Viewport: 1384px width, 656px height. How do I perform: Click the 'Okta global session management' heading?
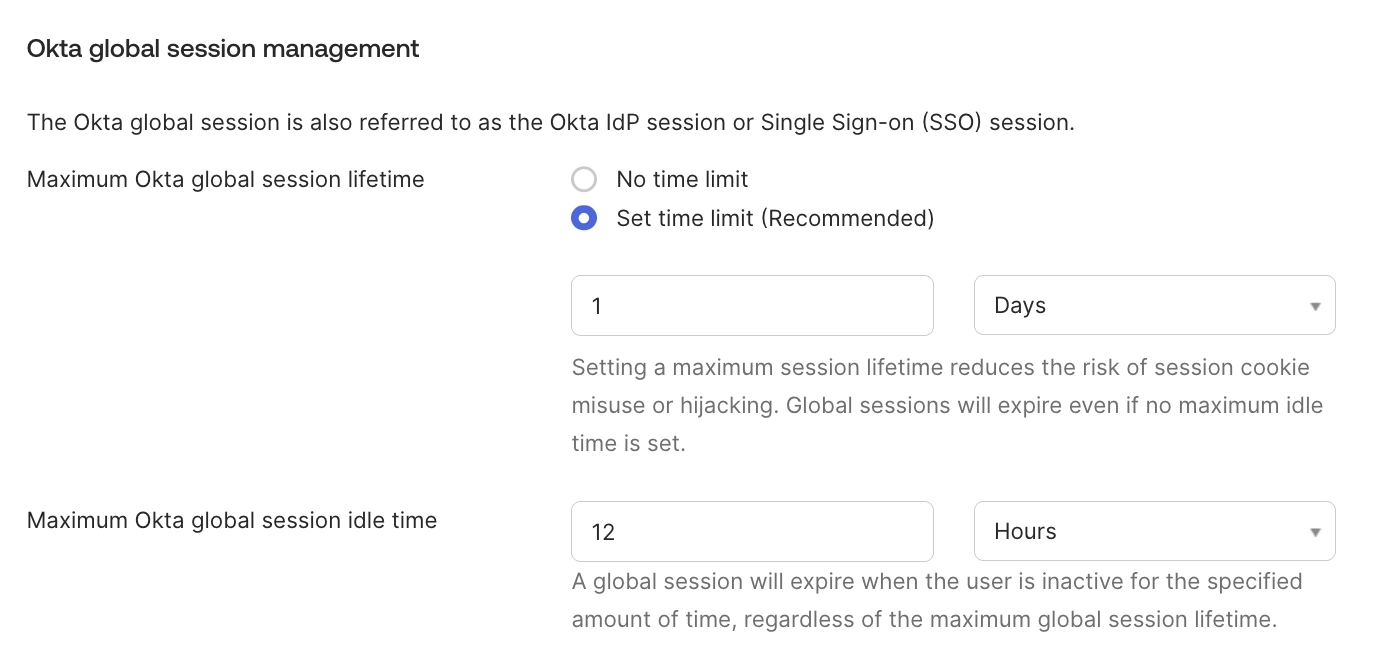pos(223,48)
